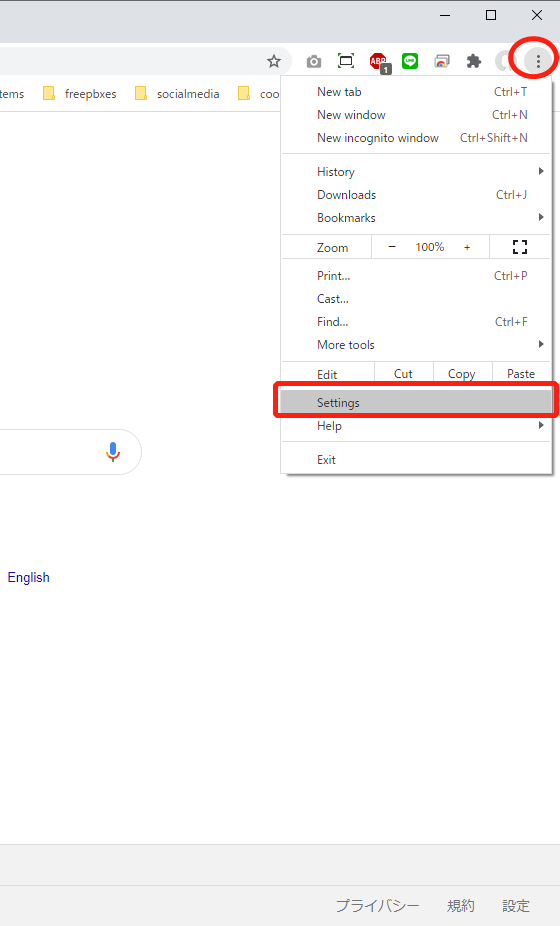This screenshot has width=560, height=926.
Task: Open the プライバシー footer link
Action: point(377,905)
